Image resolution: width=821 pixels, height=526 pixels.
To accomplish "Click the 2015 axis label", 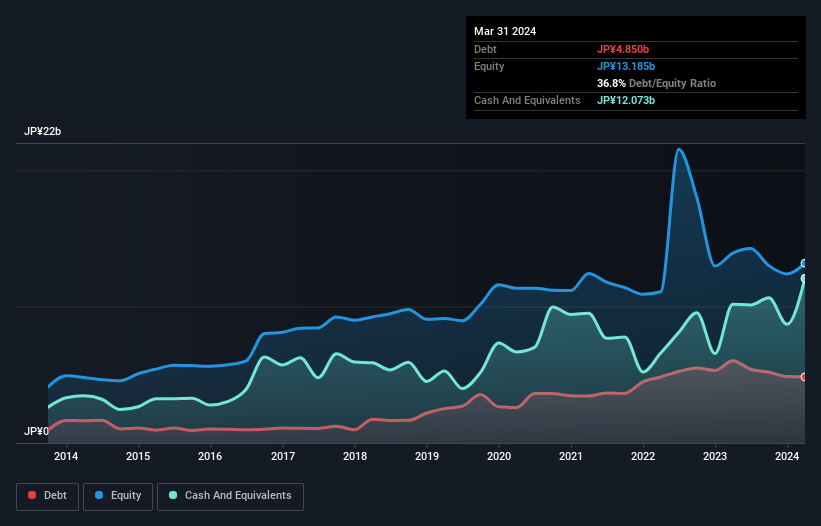I will (x=138, y=456).
